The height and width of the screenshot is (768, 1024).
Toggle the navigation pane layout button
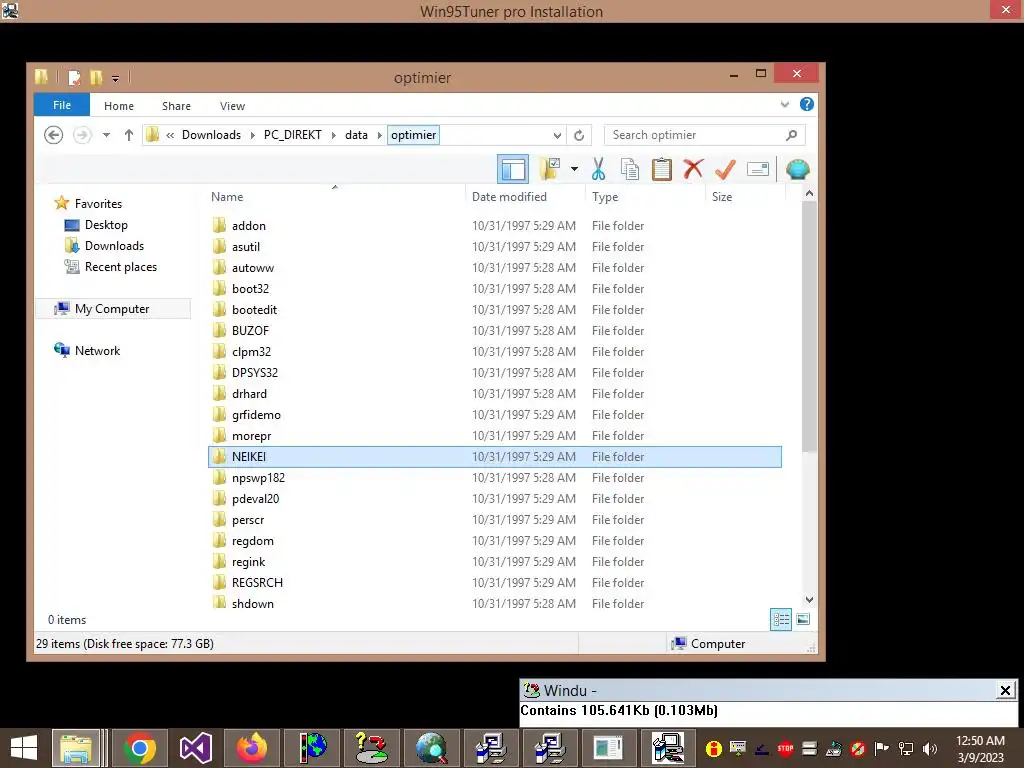pos(513,170)
